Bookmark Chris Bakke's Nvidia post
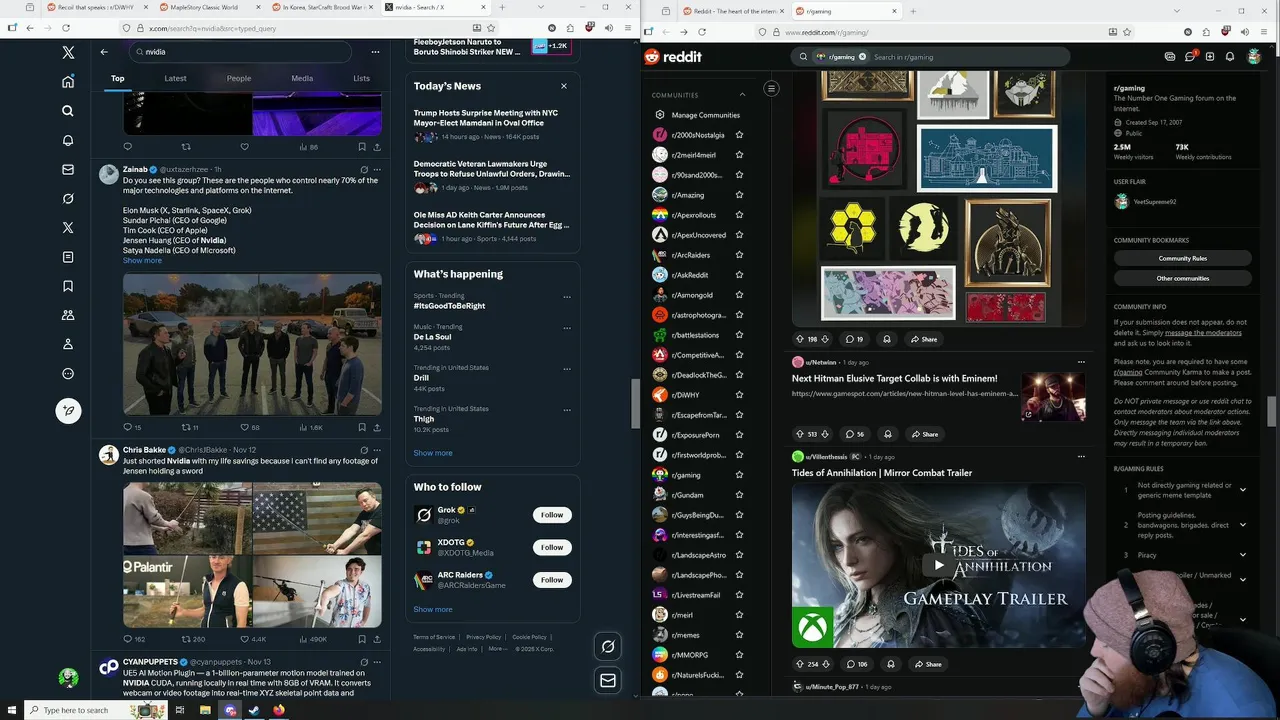1280x720 pixels. coord(362,639)
